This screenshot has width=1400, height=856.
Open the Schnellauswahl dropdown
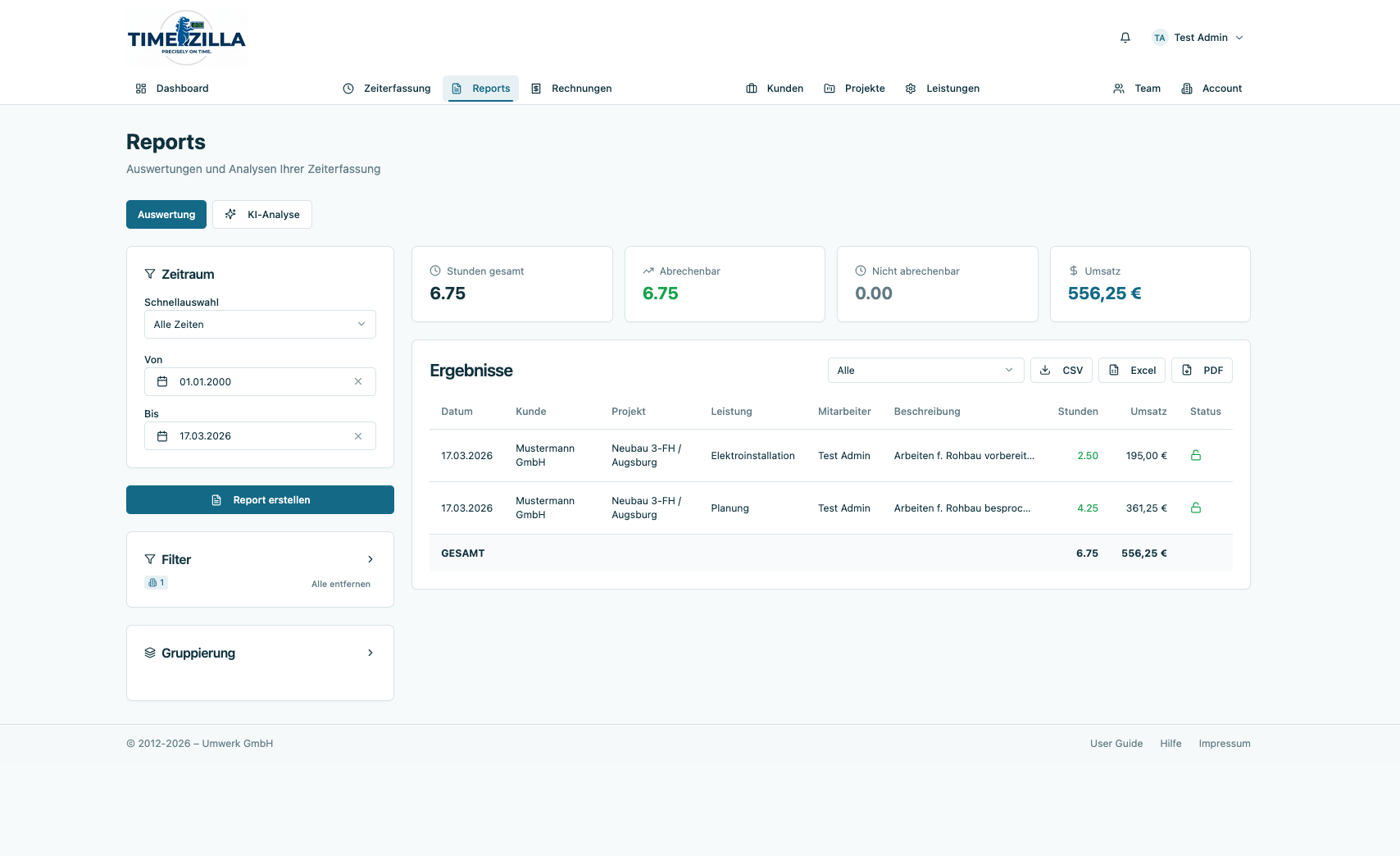(260, 325)
